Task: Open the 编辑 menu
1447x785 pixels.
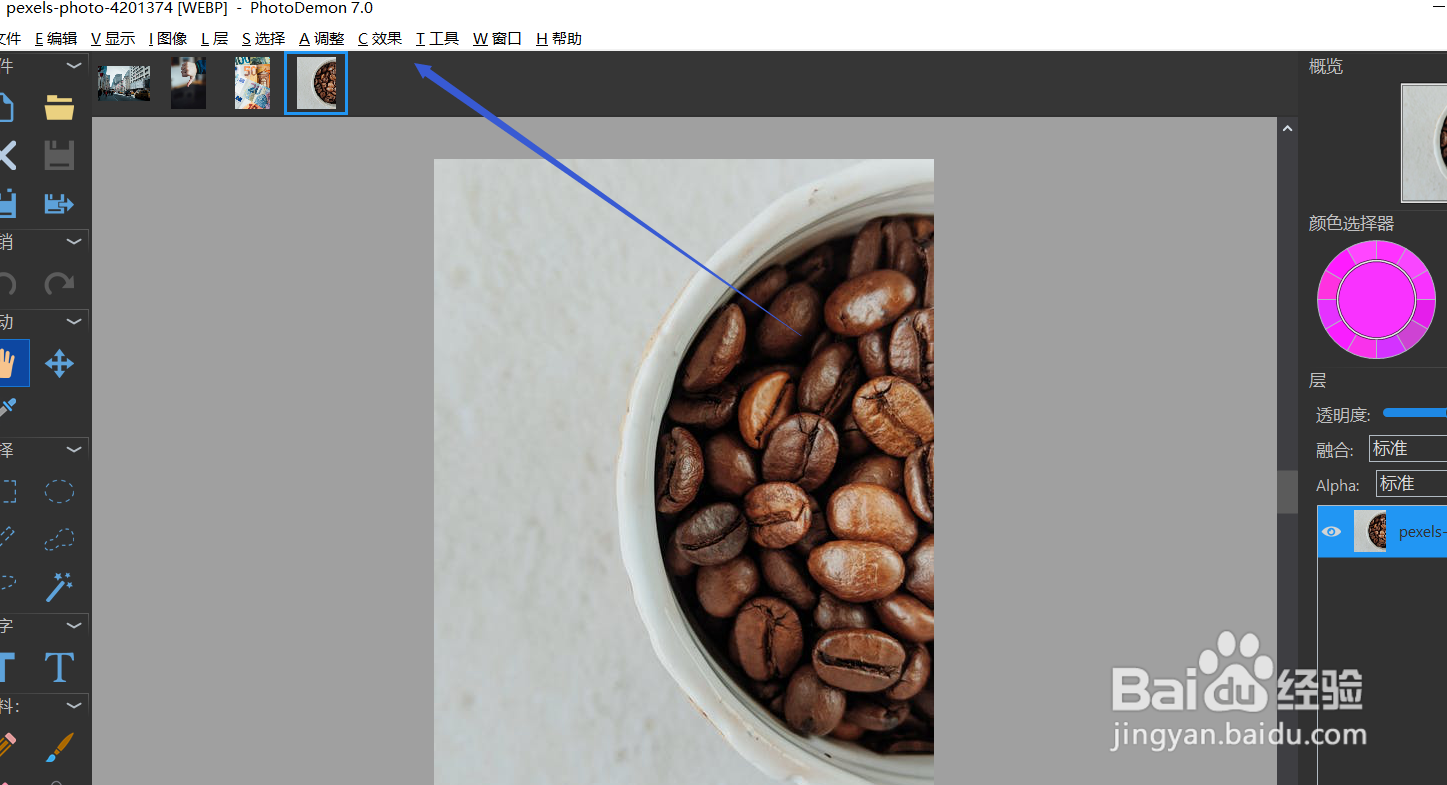Action: 56,39
